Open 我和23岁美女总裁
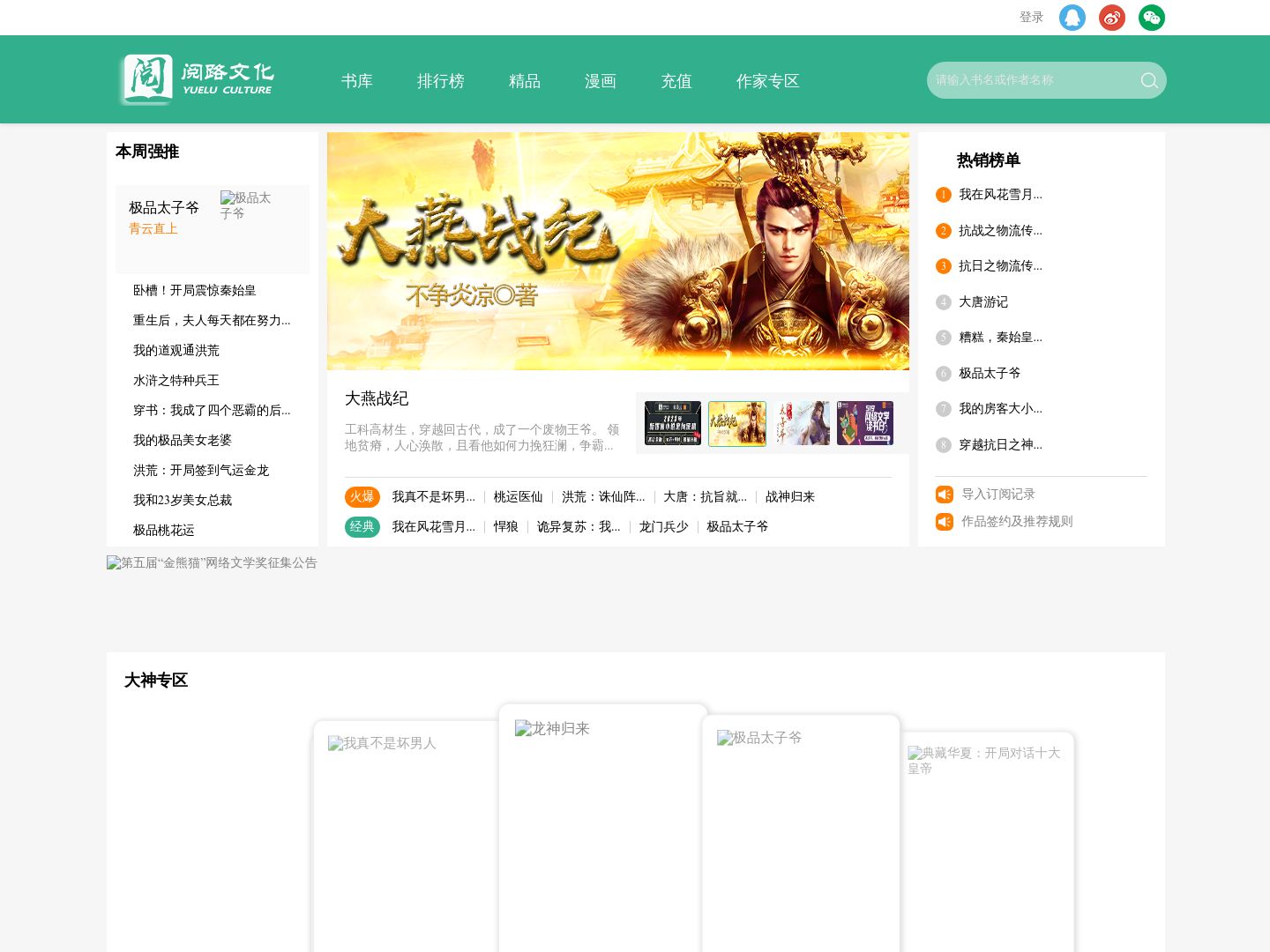 [x=183, y=500]
